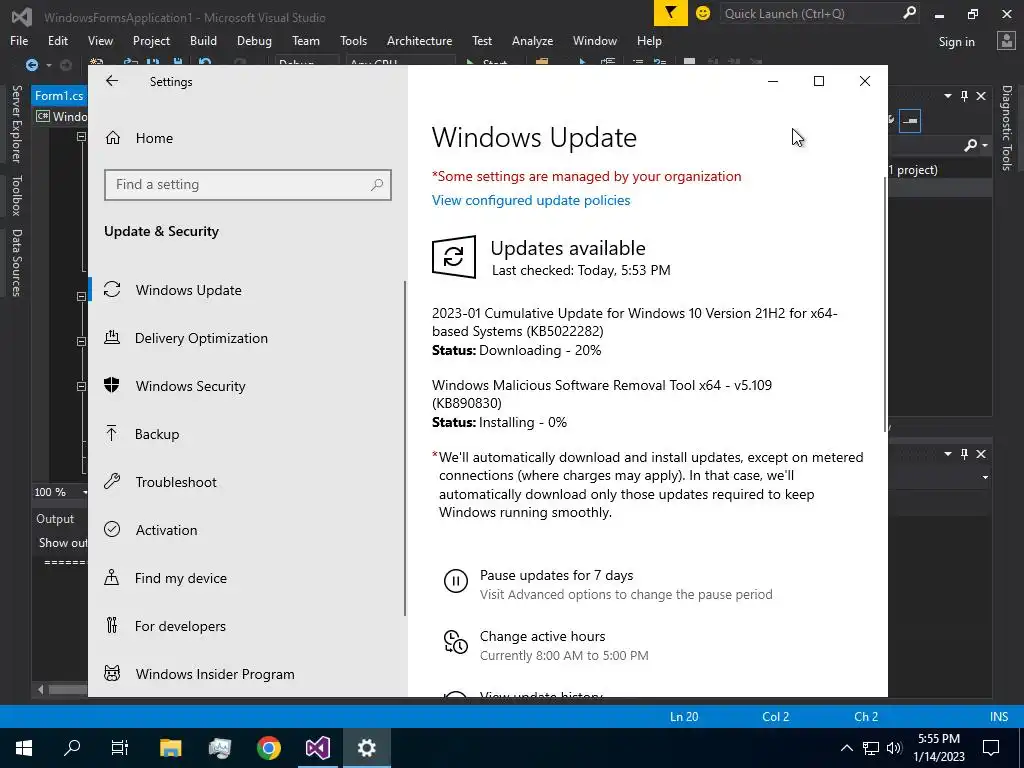1024x768 pixels.
Task: Click the INS status bar indicator
Action: pos(999,716)
